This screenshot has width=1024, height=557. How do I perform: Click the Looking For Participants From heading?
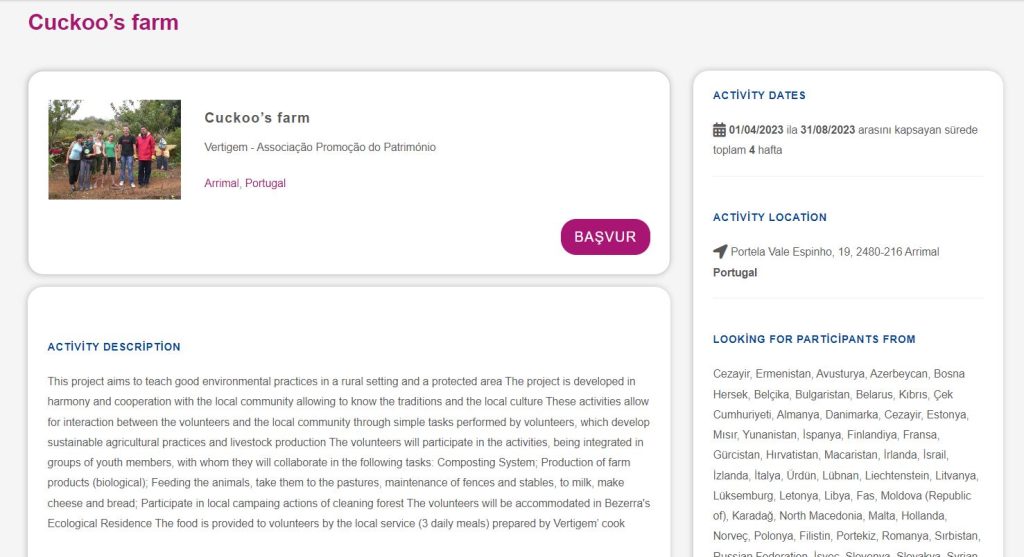(x=814, y=339)
